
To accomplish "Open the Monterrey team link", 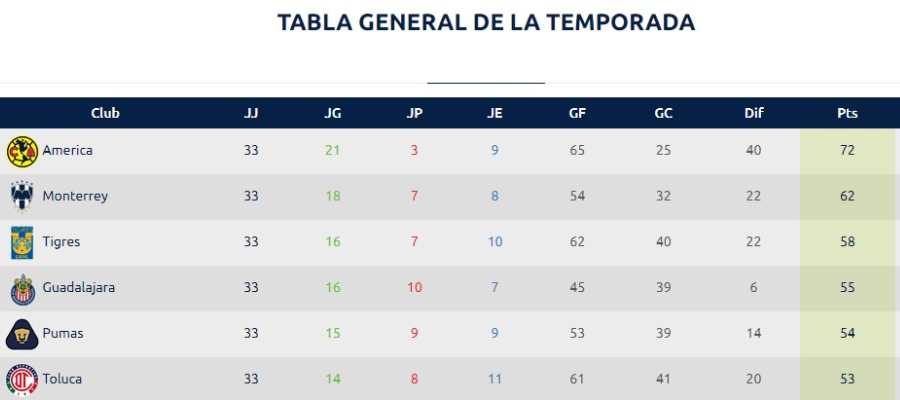I will [x=75, y=197].
